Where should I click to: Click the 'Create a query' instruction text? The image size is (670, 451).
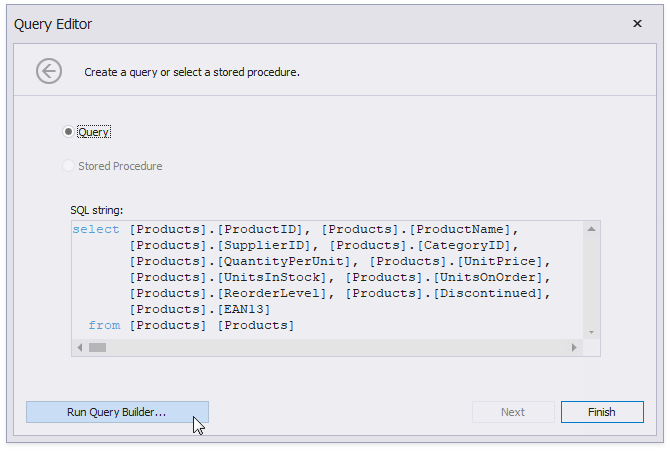click(x=192, y=72)
